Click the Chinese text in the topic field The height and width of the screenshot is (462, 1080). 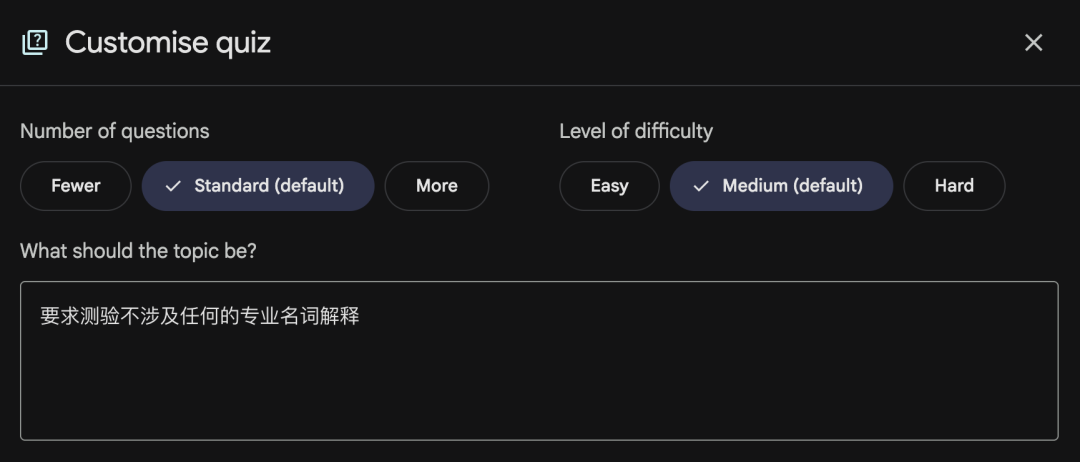coord(199,317)
